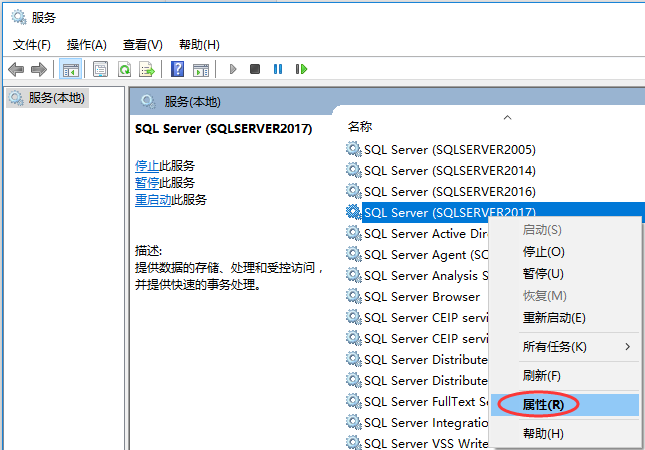Click the Services gear icon in title bar
The width and height of the screenshot is (645, 450).
click(x=19, y=17)
